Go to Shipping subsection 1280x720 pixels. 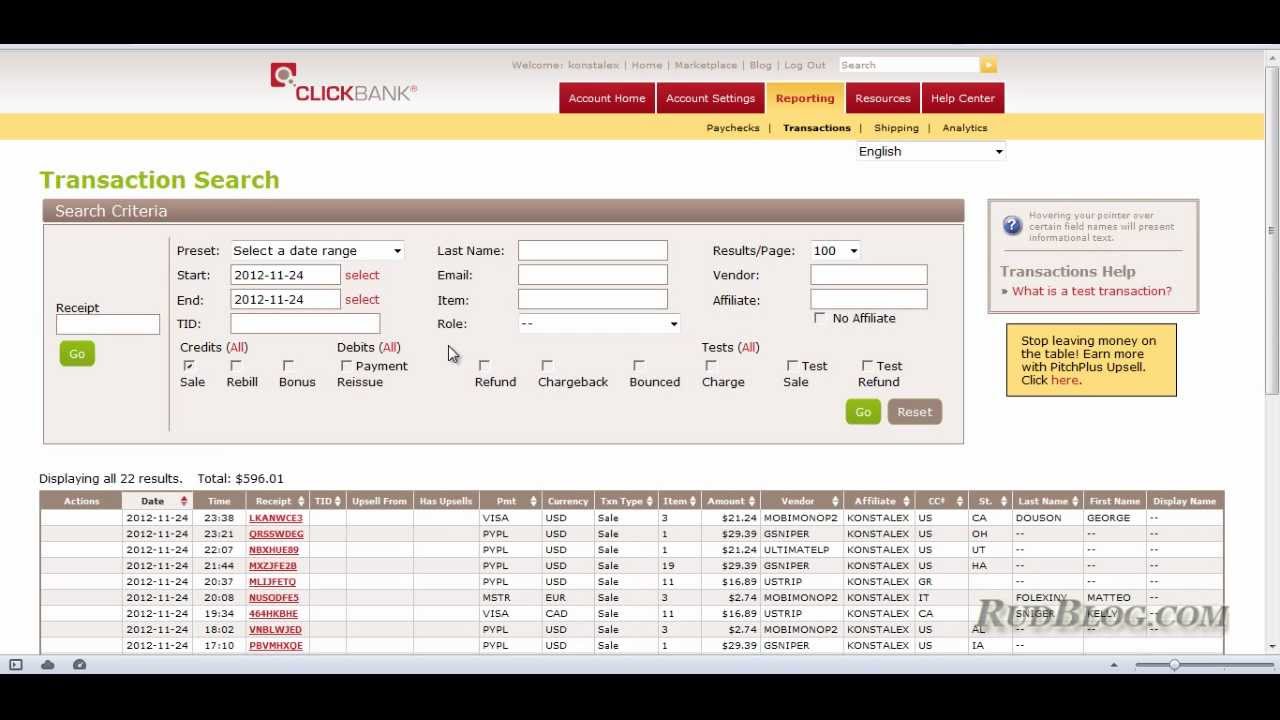tap(896, 128)
